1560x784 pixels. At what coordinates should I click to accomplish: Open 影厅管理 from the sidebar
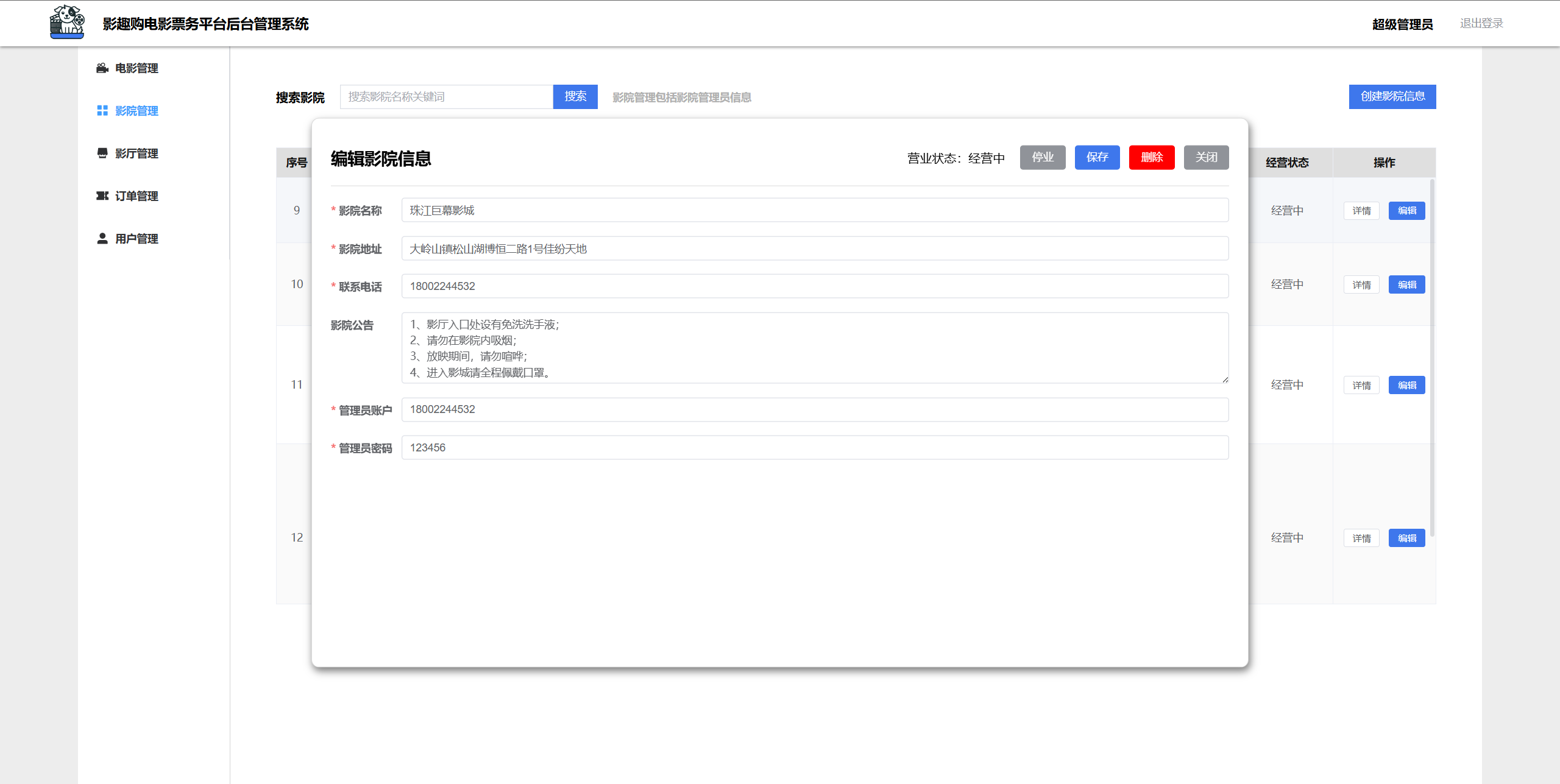[x=135, y=153]
